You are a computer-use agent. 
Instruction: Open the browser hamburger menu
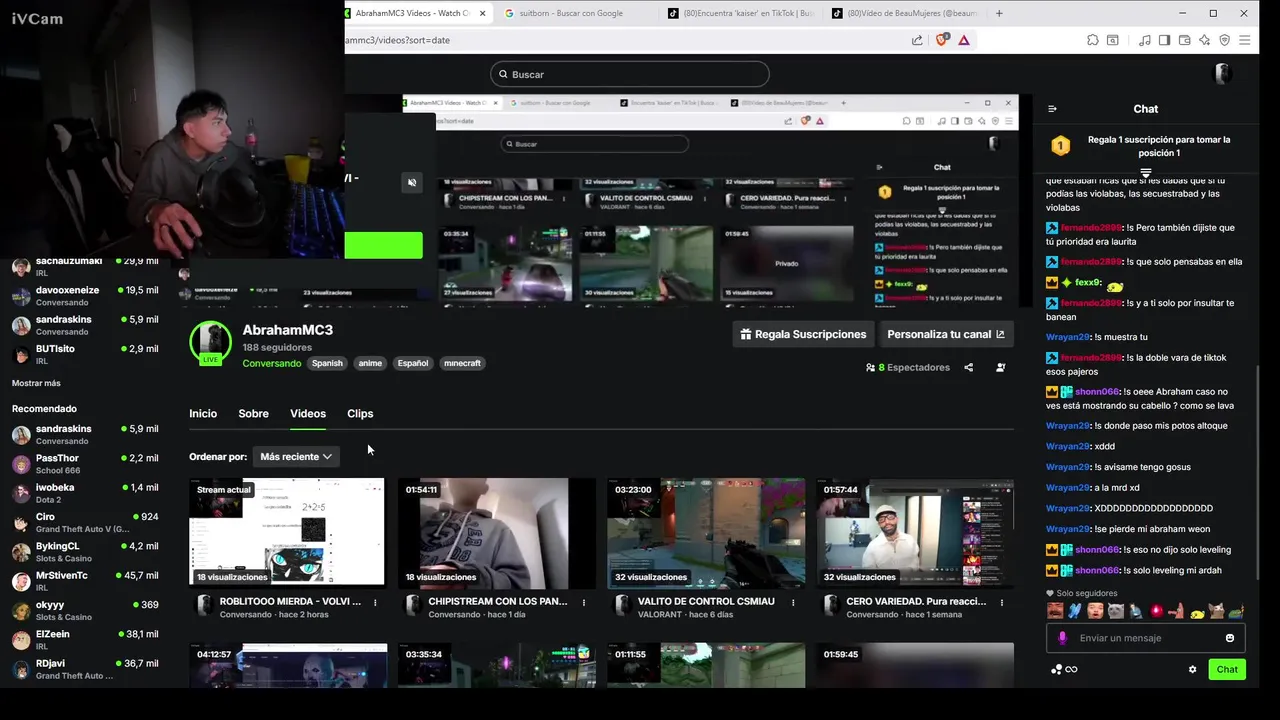coord(1245,40)
